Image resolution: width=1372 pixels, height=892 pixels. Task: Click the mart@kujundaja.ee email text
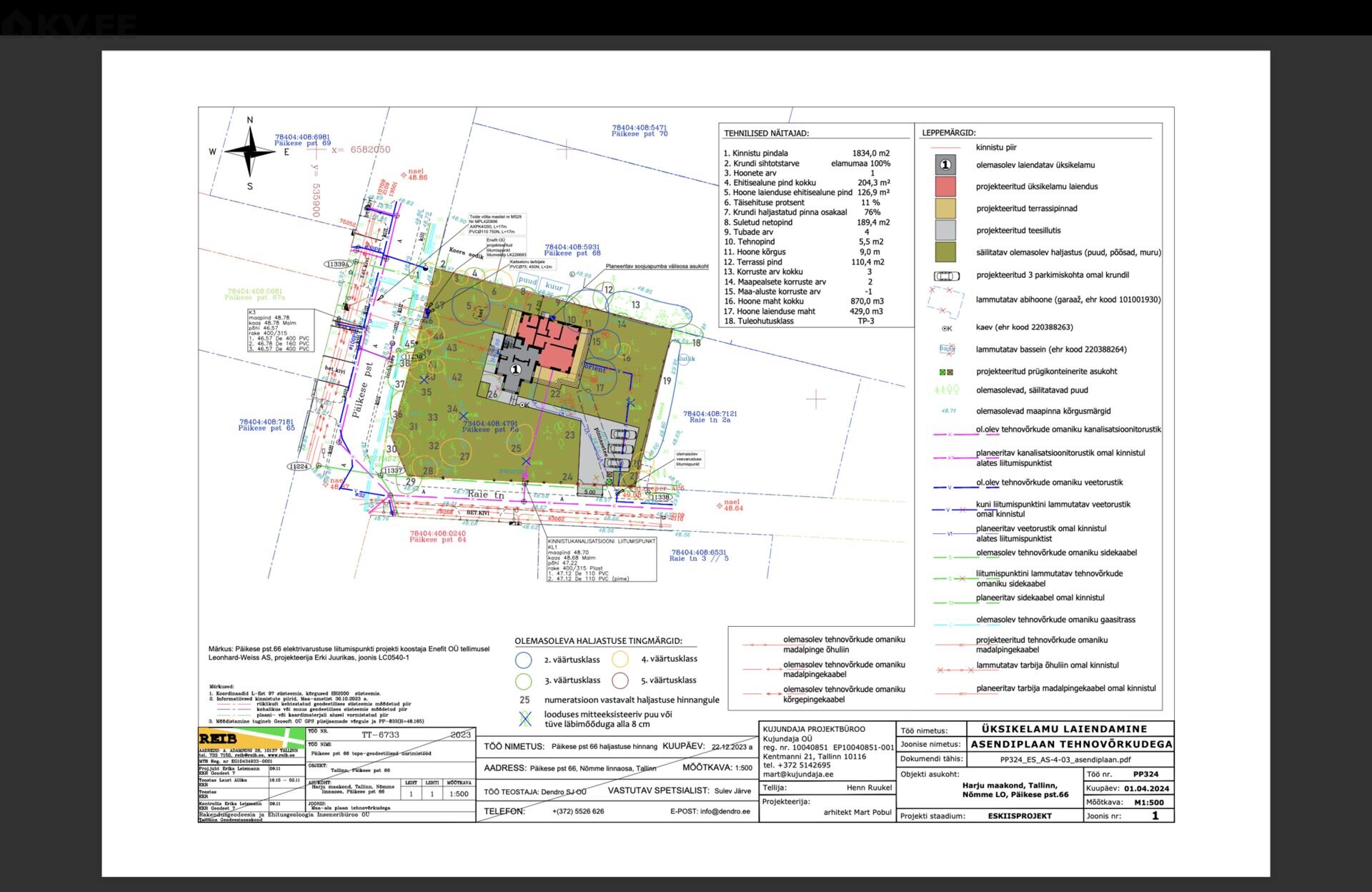797,774
